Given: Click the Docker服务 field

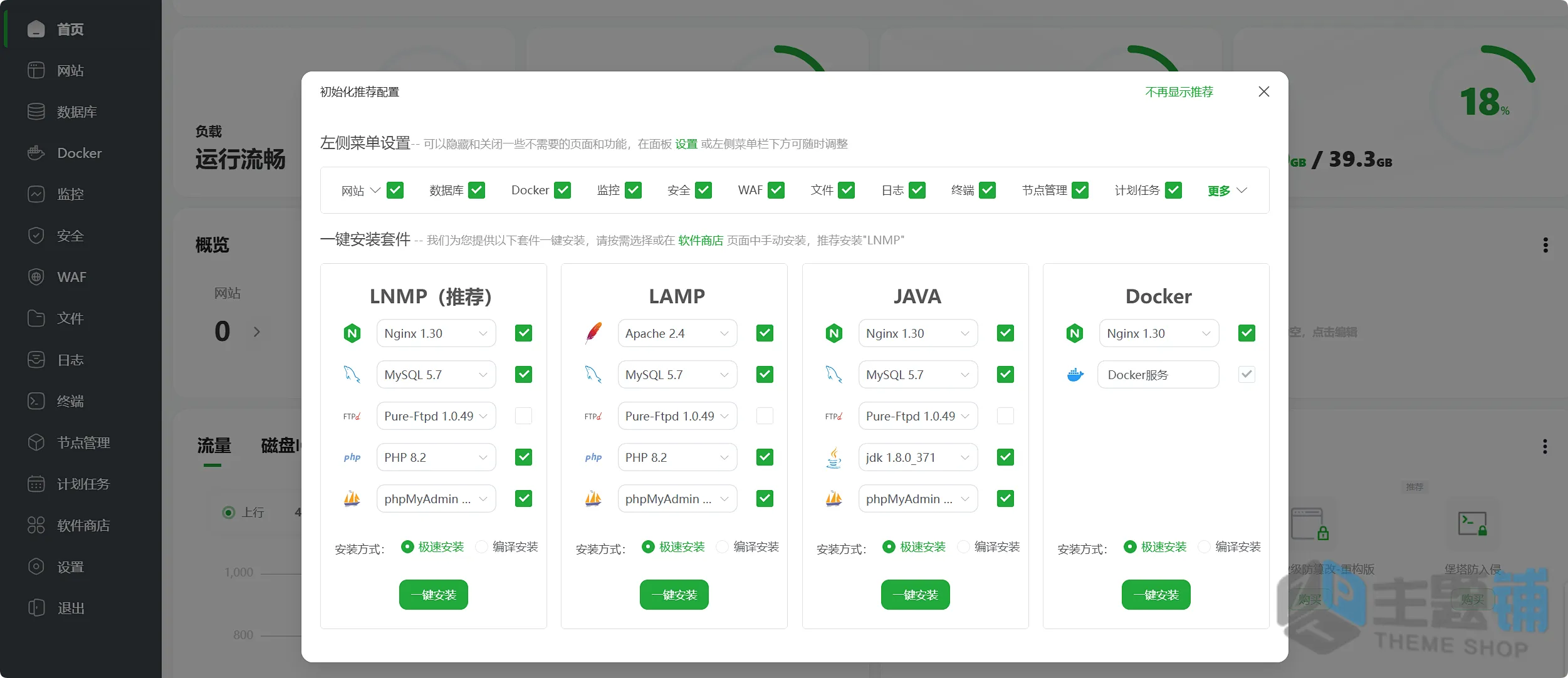Looking at the screenshot, I should click(x=1158, y=375).
